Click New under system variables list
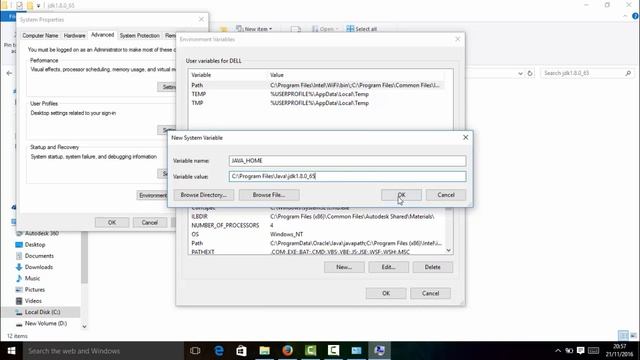This screenshot has height=360, width=640. pyautogui.click(x=344, y=267)
